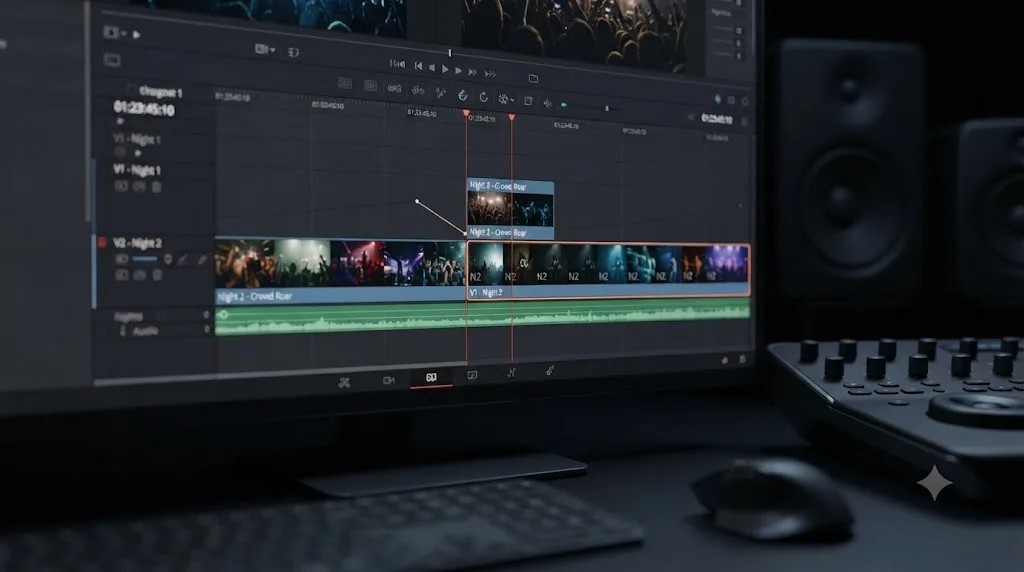Viewport: 1024px width, 572px height.
Task: Click the red indicator beside V2 - Night 2
Action: pyautogui.click(x=102, y=242)
